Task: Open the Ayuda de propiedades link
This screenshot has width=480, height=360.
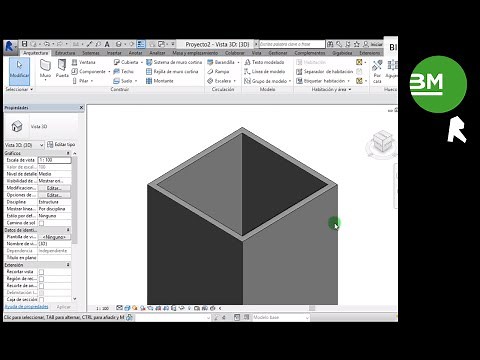Action: 26,307
